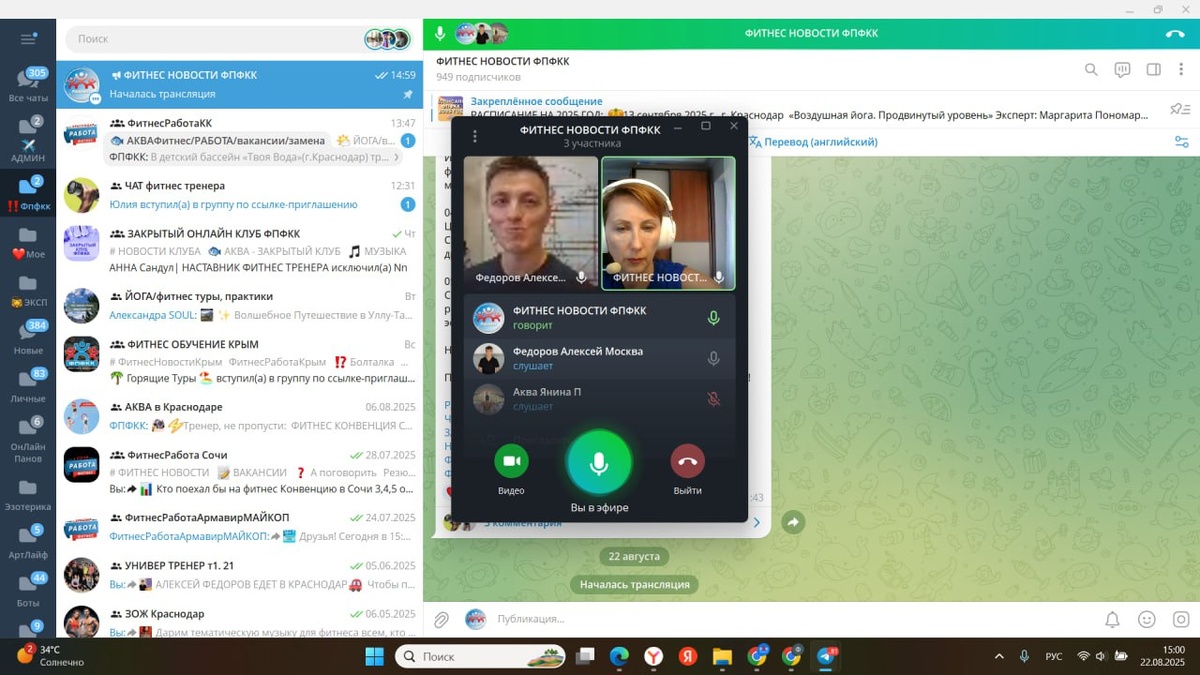
Task: Open the 'АКВА в Краснодаре' chat
Action: tap(239, 415)
